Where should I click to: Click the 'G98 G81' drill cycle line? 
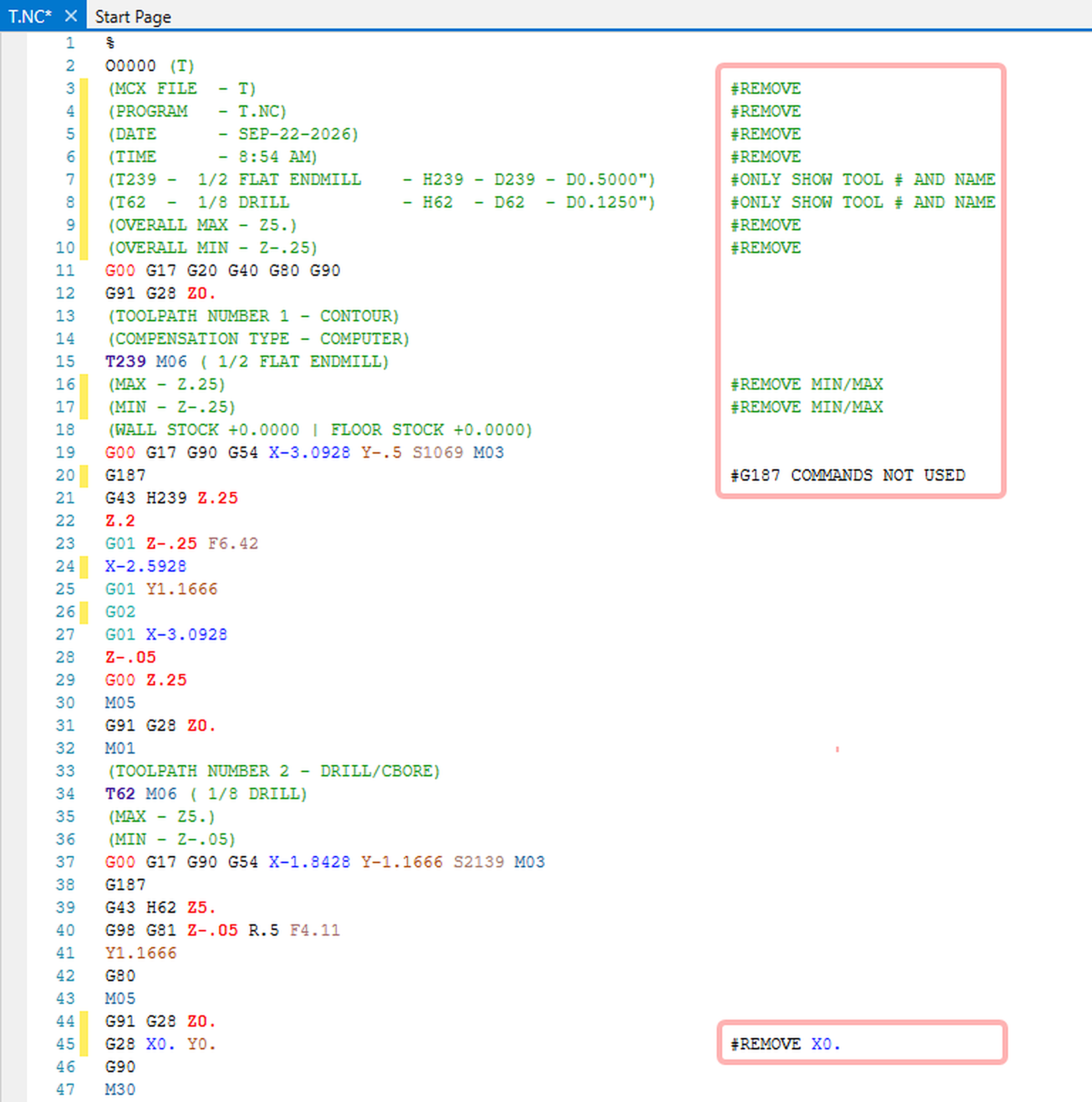click(223, 930)
